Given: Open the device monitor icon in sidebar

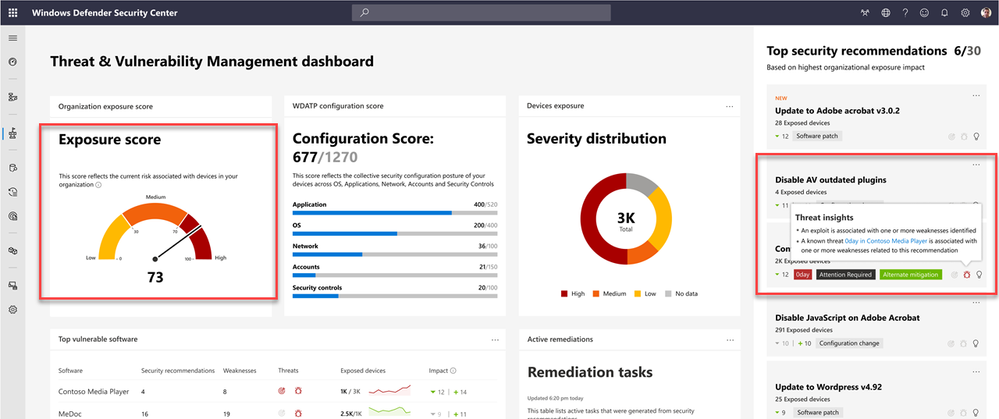Looking at the screenshot, I should (12, 286).
